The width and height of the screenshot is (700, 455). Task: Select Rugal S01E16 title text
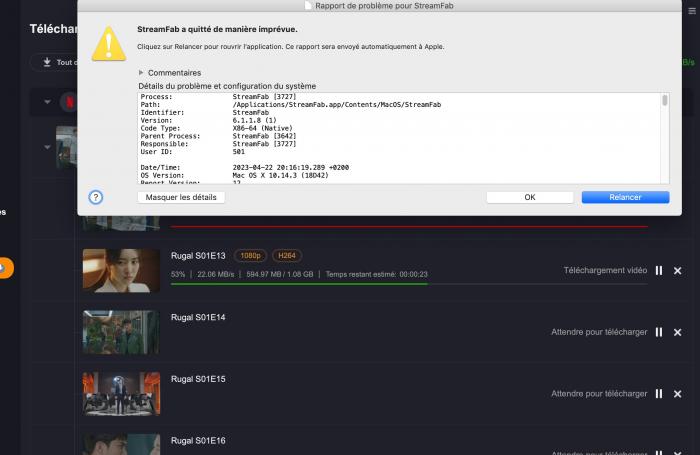point(198,441)
